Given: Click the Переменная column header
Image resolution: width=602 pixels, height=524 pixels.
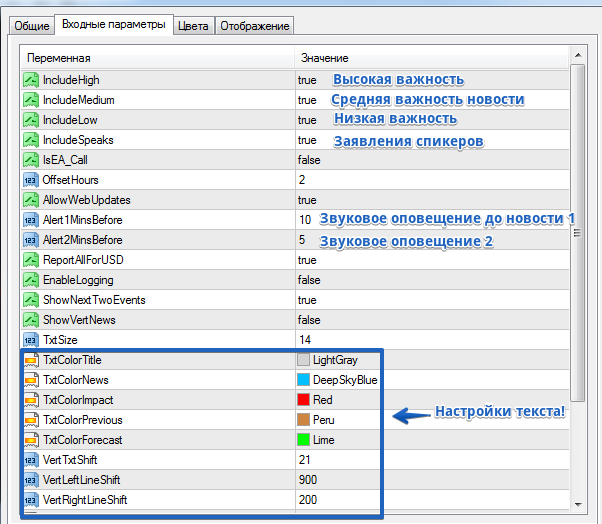Looking at the screenshot, I should (59, 59).
